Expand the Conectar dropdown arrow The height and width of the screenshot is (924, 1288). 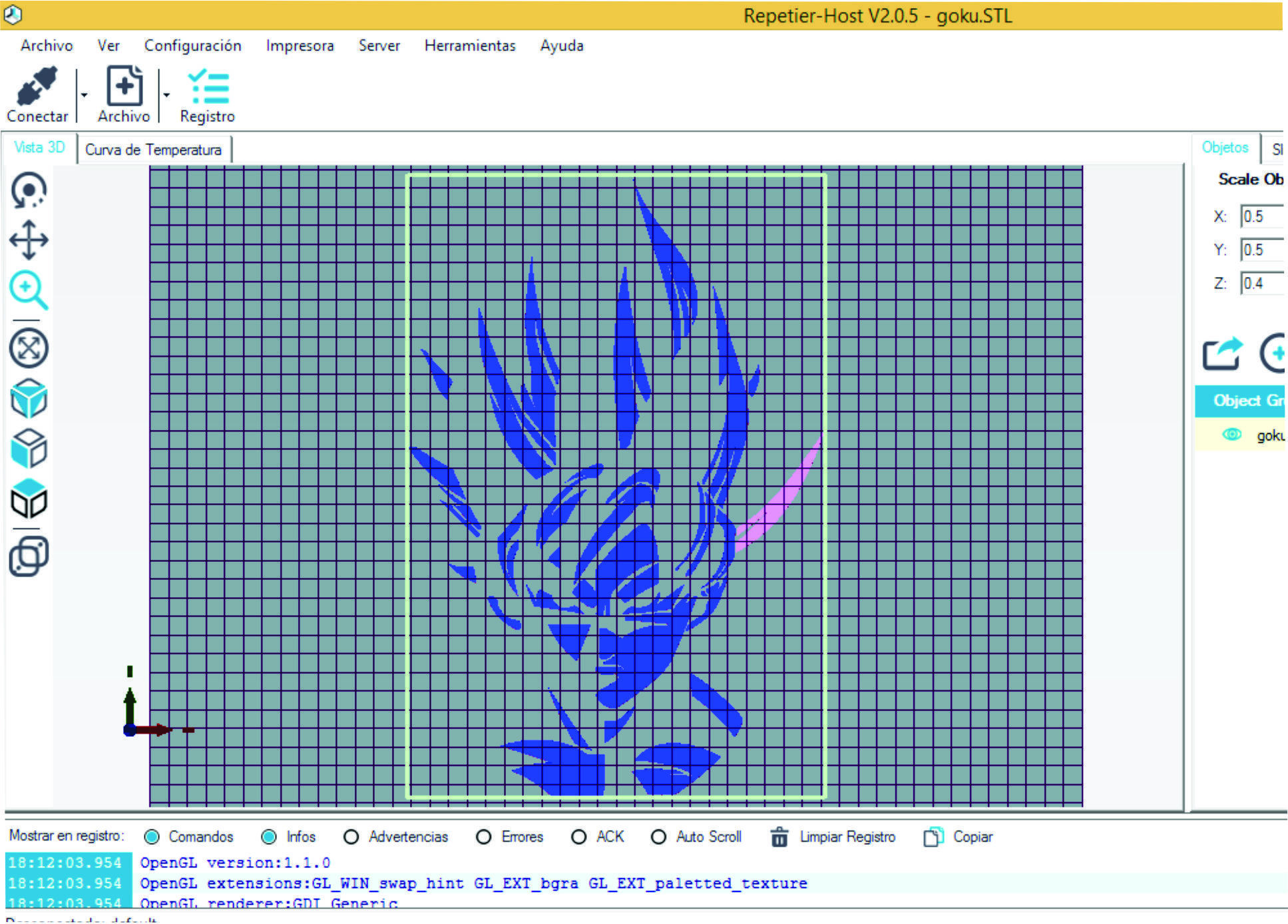[x=85, y=95]
